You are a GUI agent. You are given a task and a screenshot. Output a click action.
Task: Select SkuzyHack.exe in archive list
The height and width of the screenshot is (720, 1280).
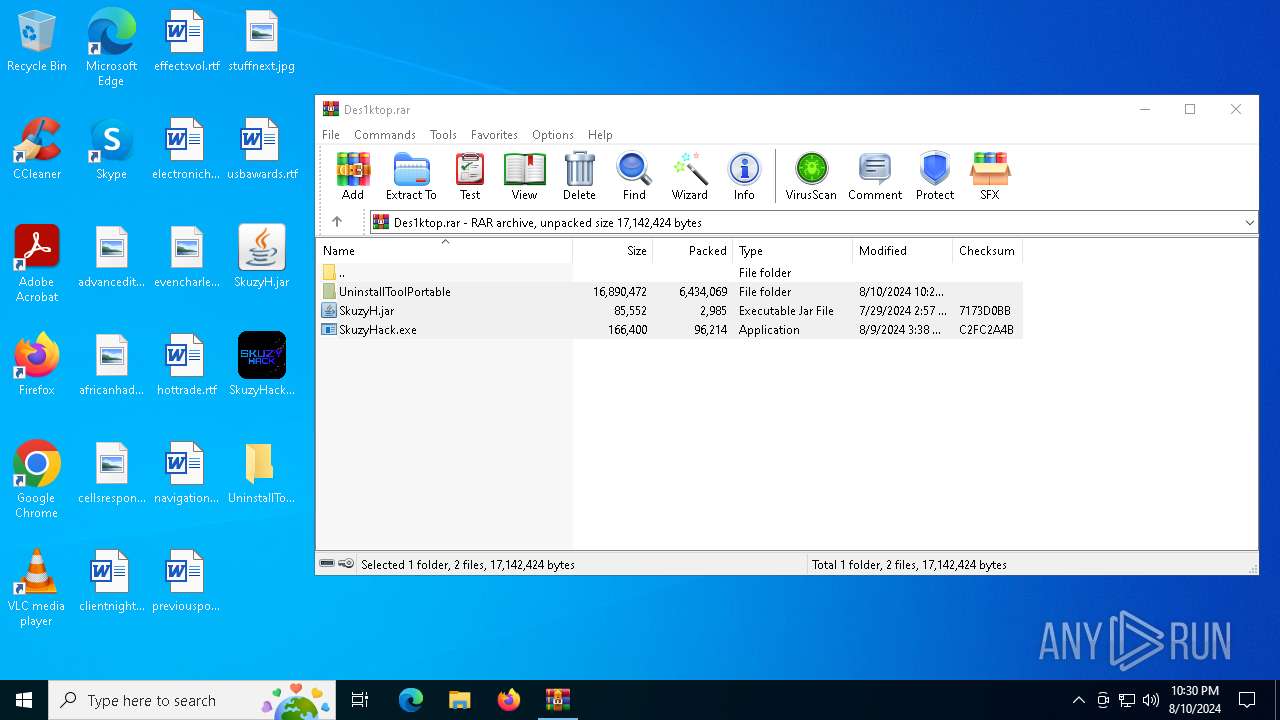pyautogui.click(x=670, y=330)
